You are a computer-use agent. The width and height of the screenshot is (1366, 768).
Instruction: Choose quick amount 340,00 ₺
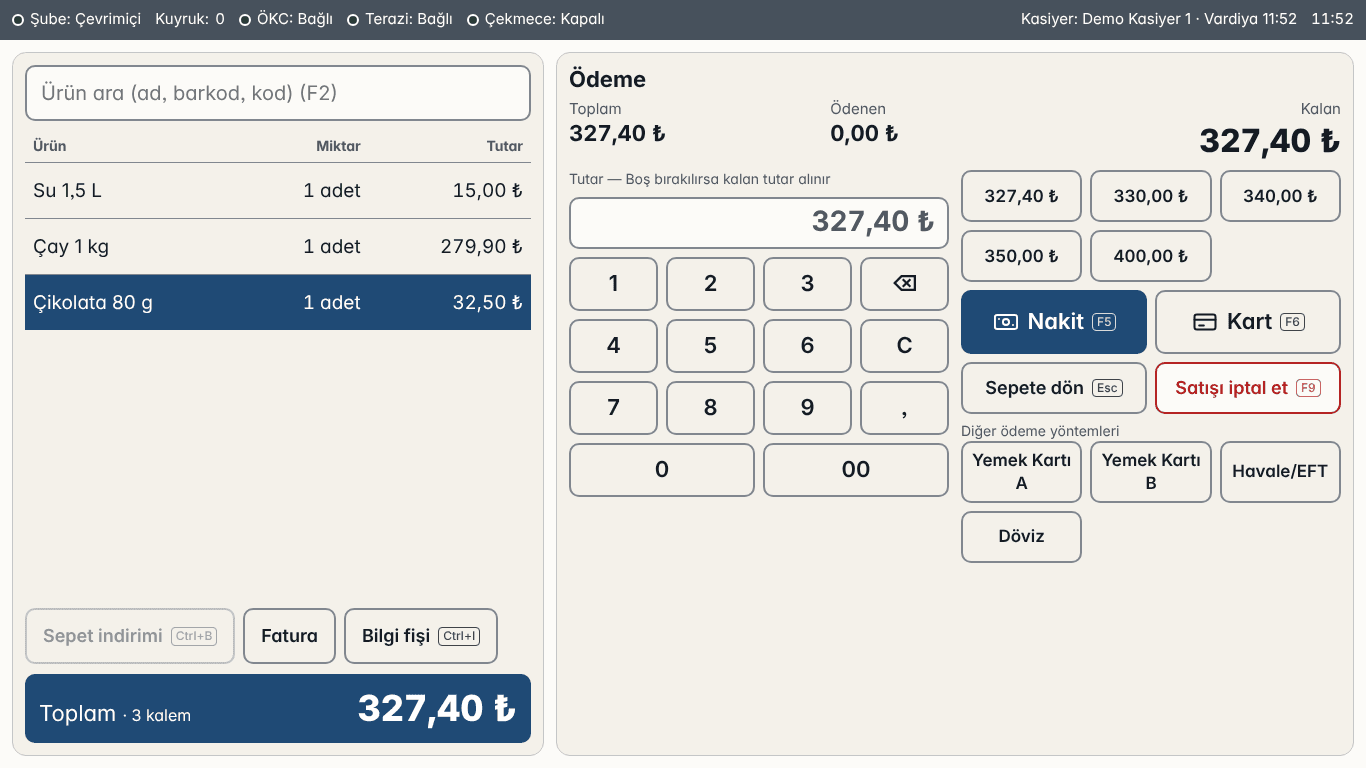pos(1280,196)
